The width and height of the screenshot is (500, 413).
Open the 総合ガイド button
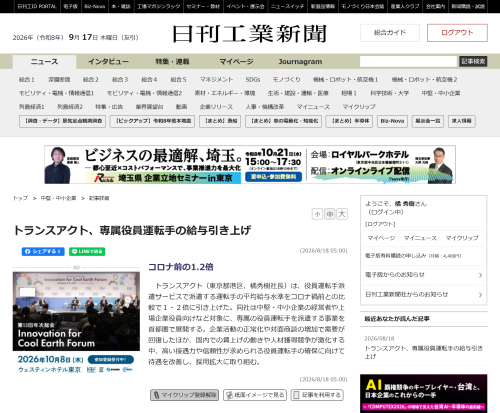[390, 33]
